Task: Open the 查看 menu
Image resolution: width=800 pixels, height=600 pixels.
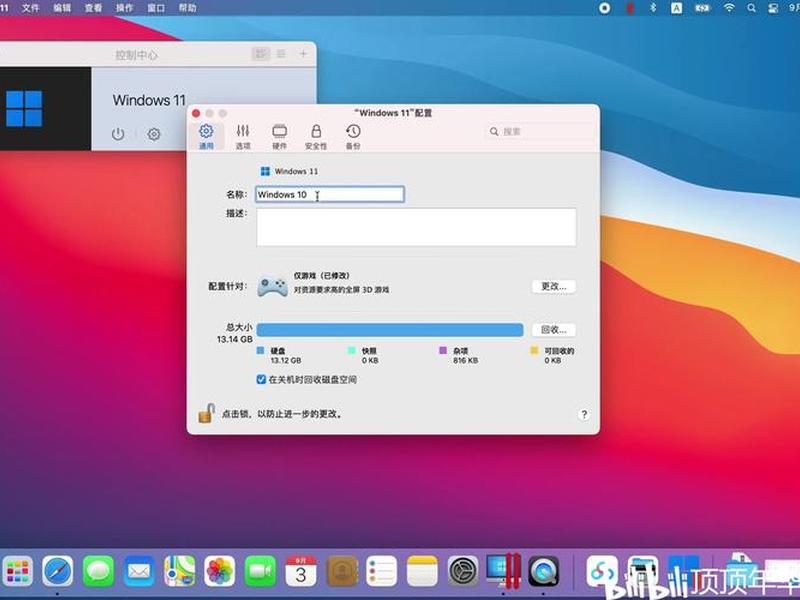Action: 93,8
